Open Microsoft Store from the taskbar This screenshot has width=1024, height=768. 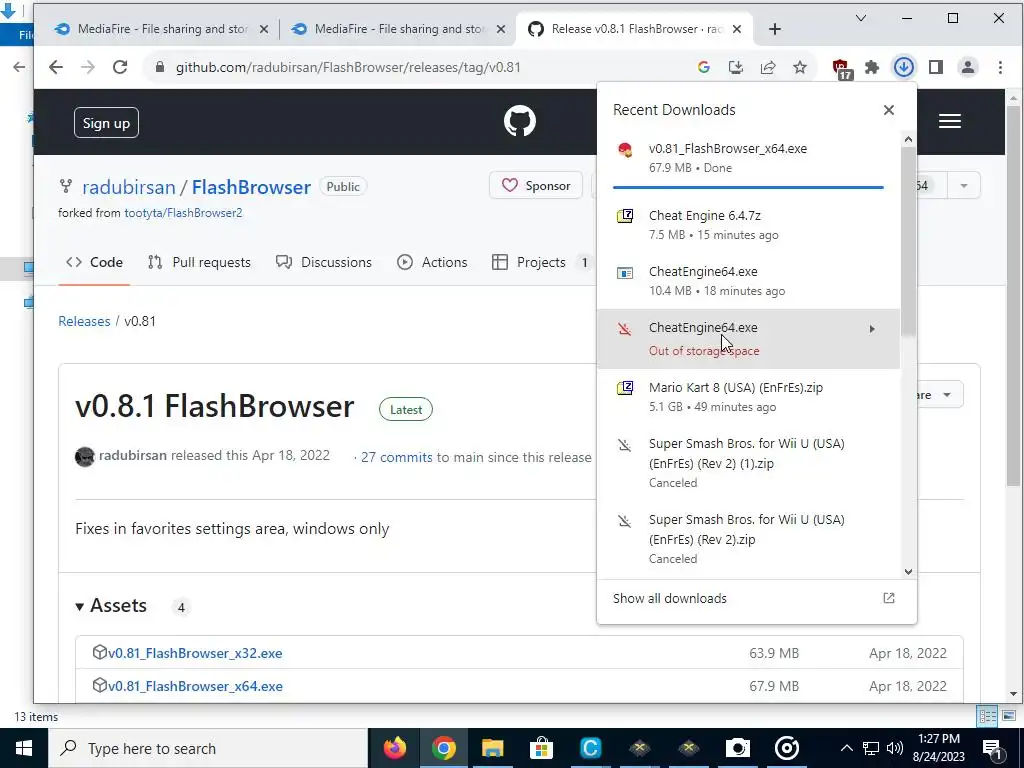coord(541,748)
